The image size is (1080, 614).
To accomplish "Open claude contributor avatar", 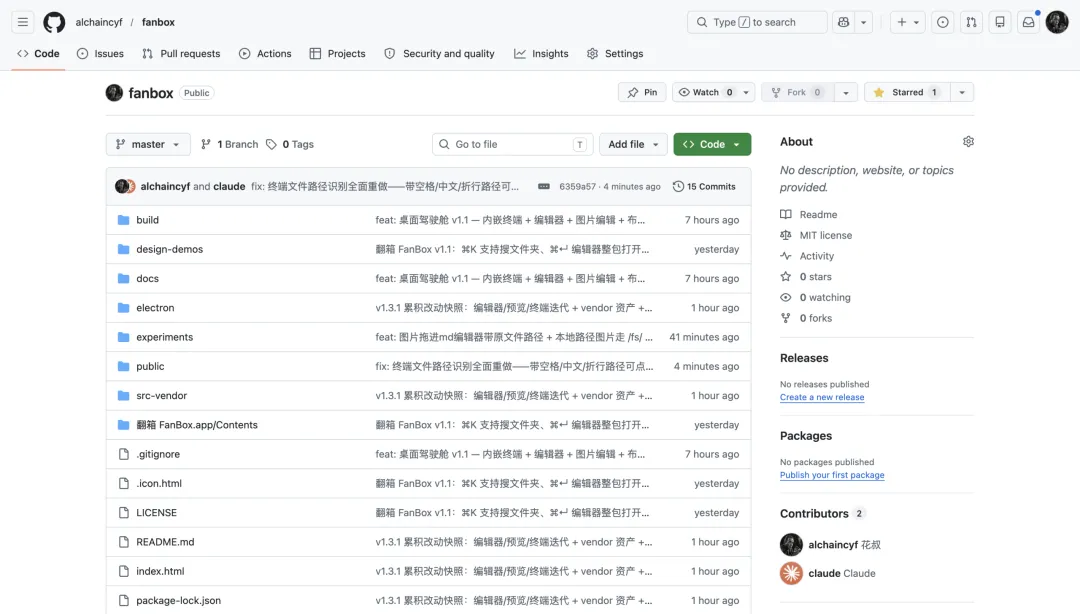I will coord(791,573).
